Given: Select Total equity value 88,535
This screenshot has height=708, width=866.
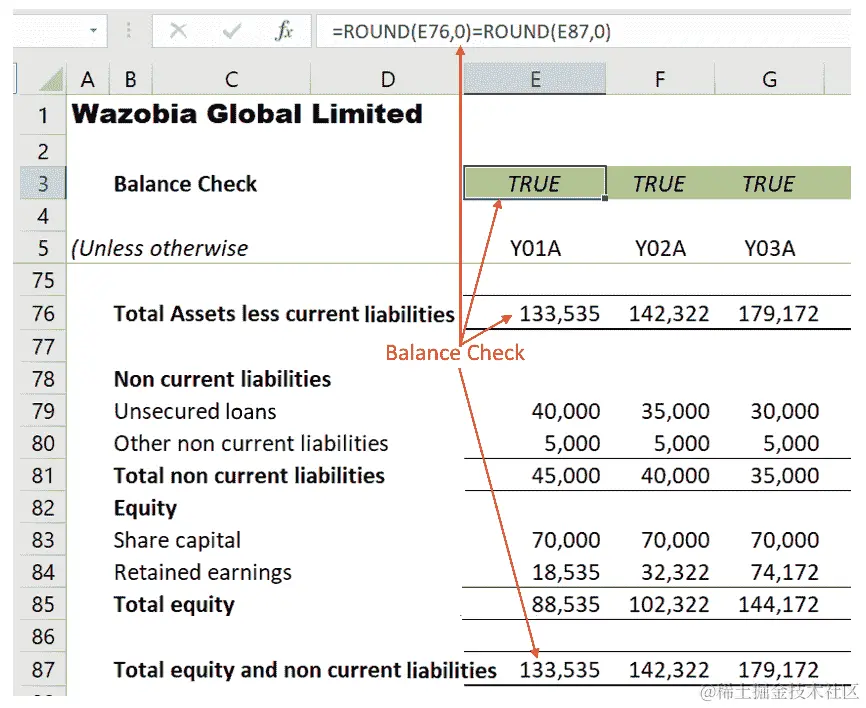Looking at the screenshot, I should [566, 605].
